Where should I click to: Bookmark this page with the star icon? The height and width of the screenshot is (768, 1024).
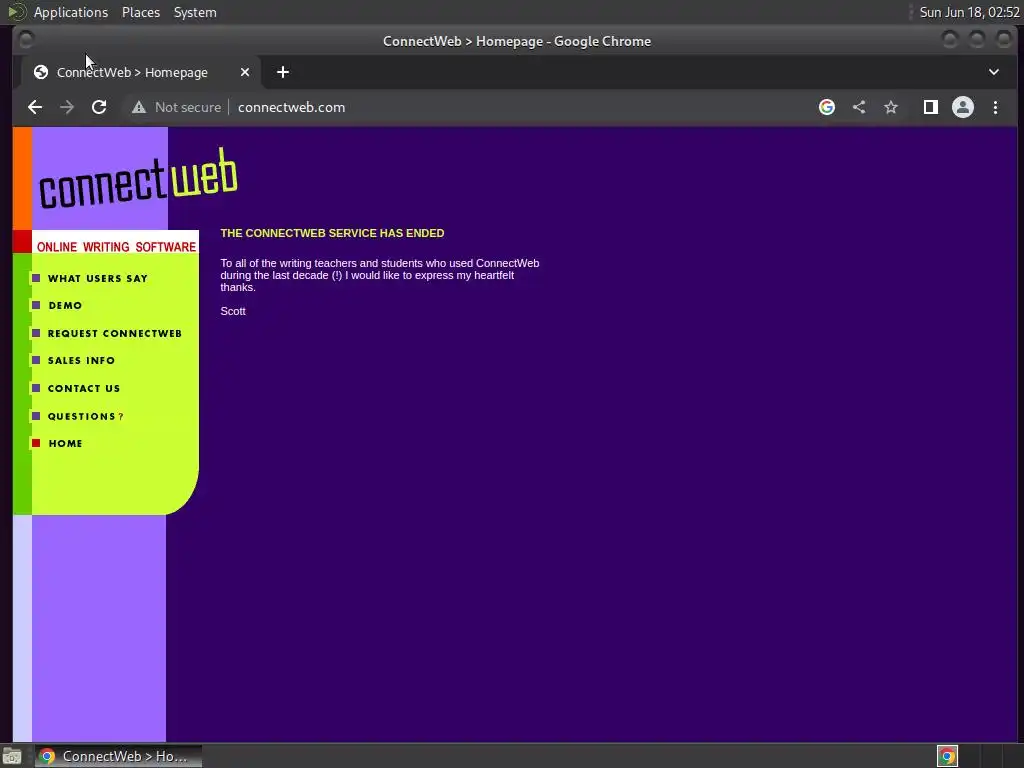point(891,107)
